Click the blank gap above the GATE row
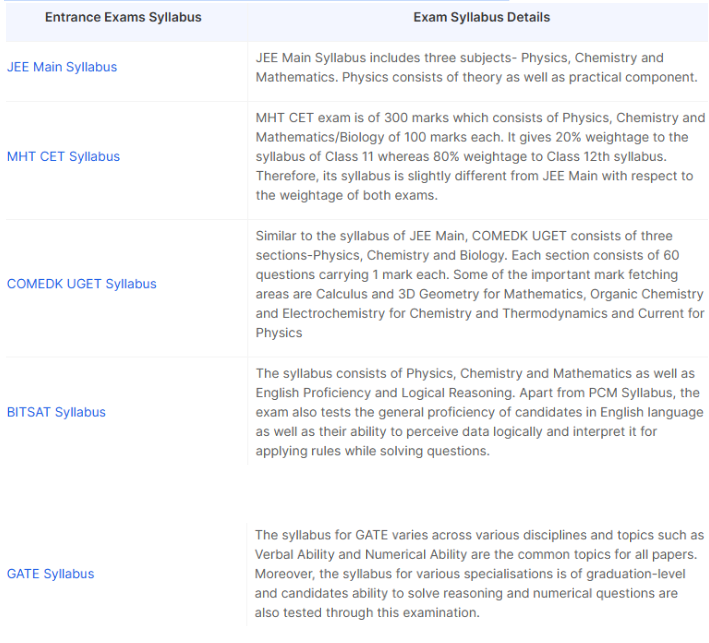709x643 pixels. 354,494
